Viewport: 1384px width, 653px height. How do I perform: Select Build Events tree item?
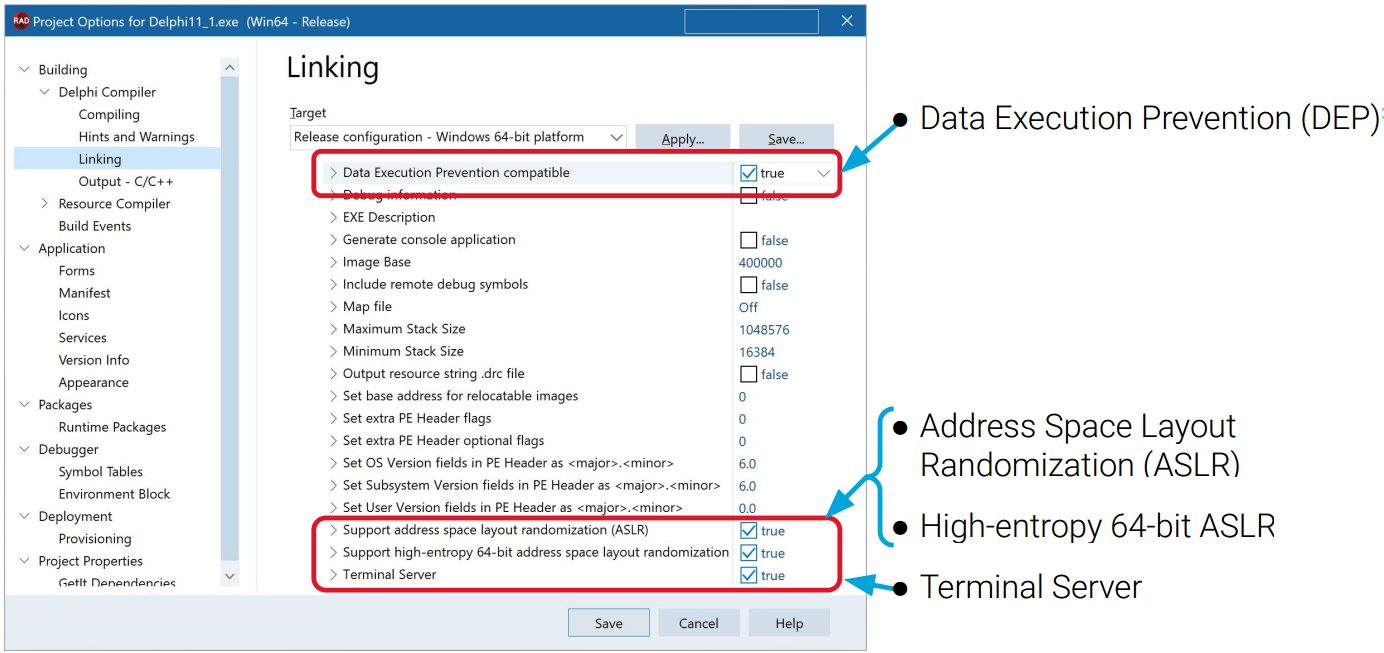(x=95, y=226)
